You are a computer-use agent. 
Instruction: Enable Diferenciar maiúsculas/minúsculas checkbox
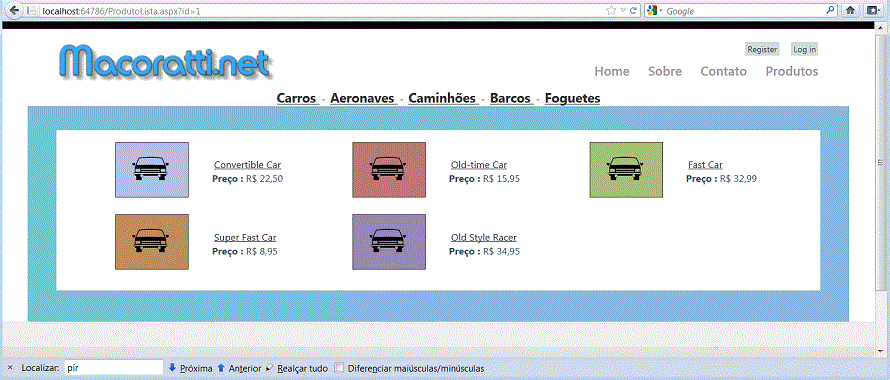click(339, 368)
